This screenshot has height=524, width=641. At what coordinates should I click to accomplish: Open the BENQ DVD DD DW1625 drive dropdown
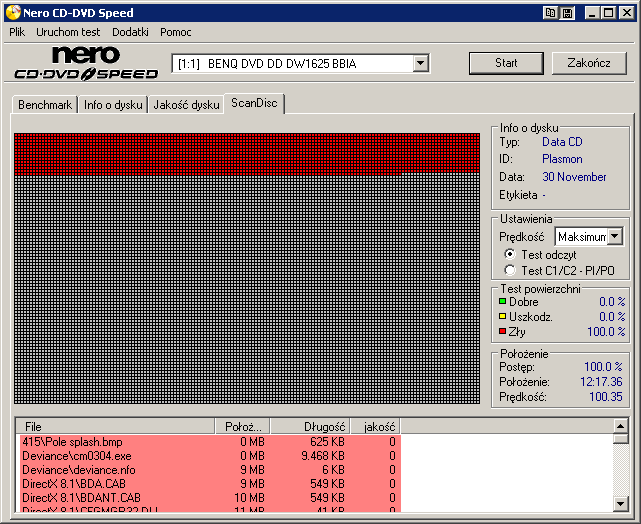[x=420, y=63]
